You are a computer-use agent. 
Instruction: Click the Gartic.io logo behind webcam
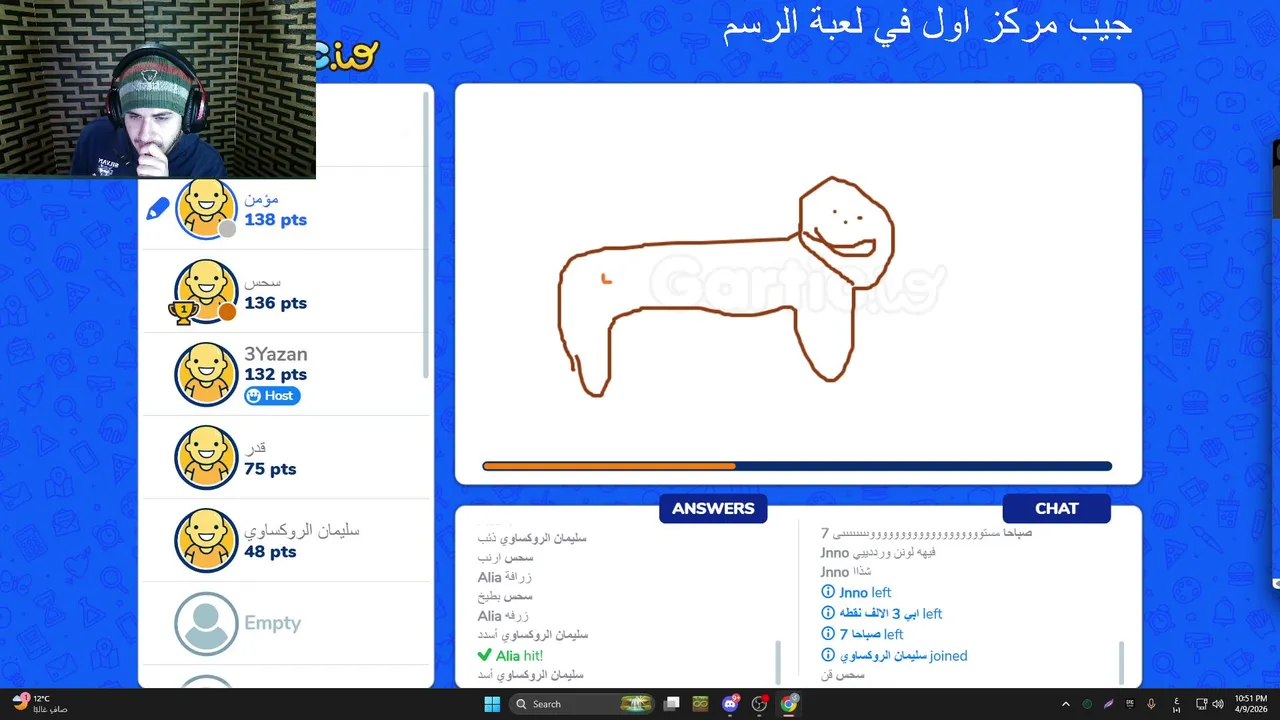(x=348, y=55)
